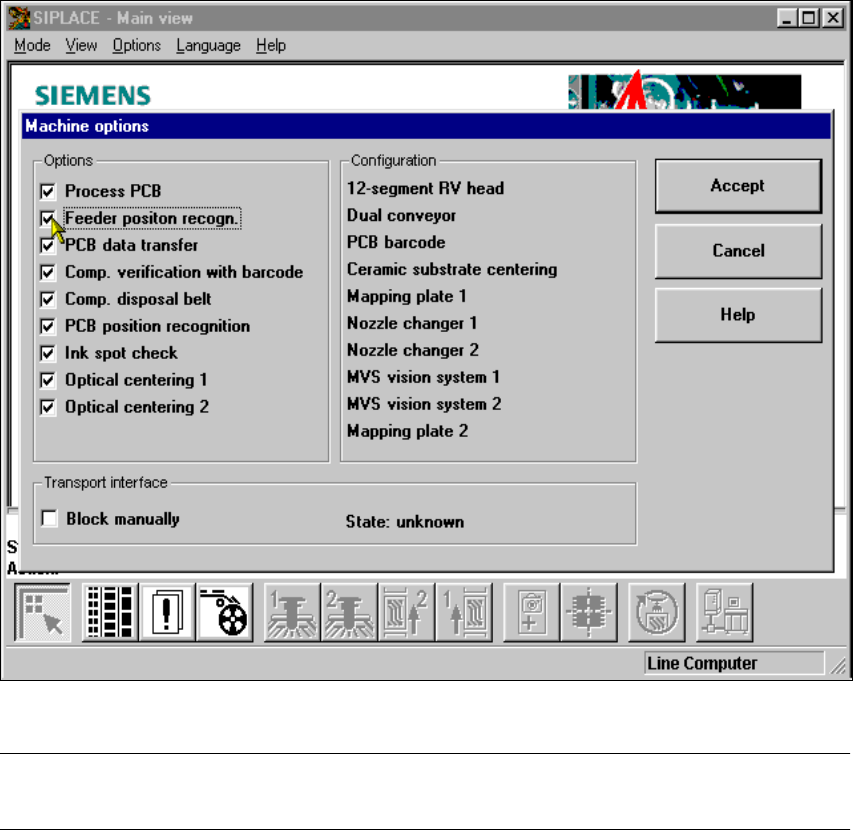Click the component chip crosshair icon
This screenshot has height=830, width=853.
click(589, 612)
